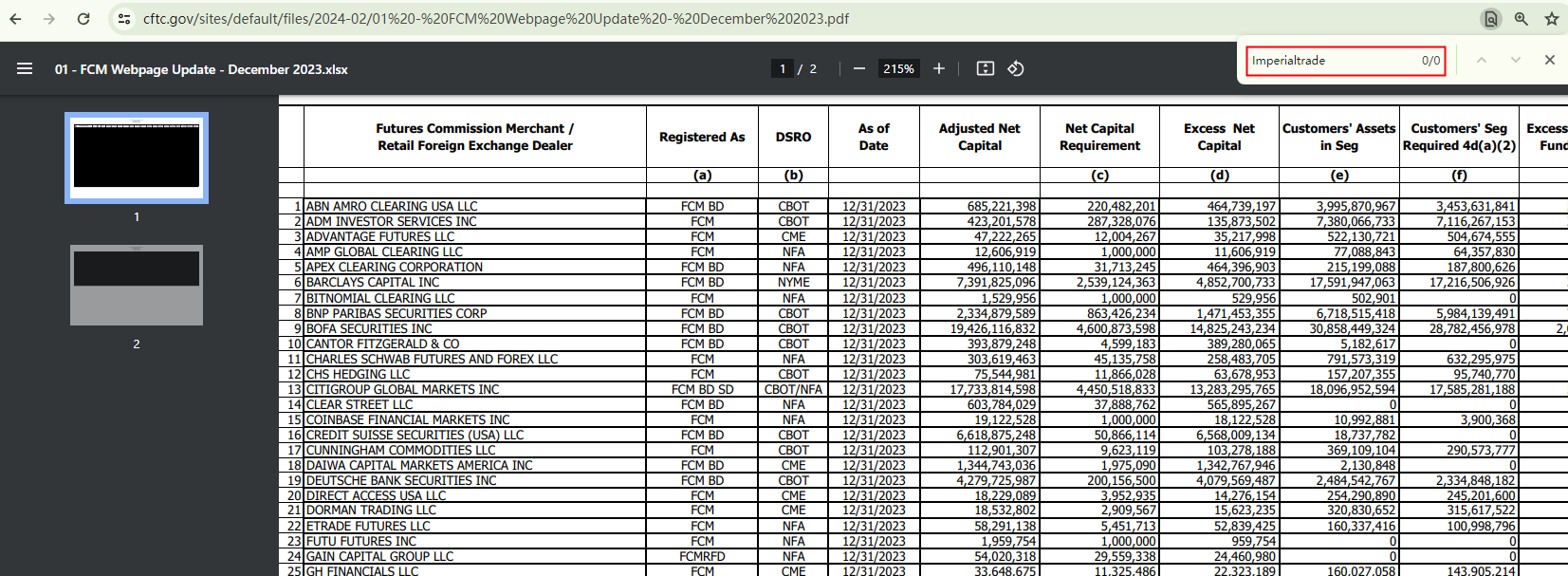This screenshot has width=1568, height=576.
Task: Bookmark this page with the star
Action: coord(1552,19)
